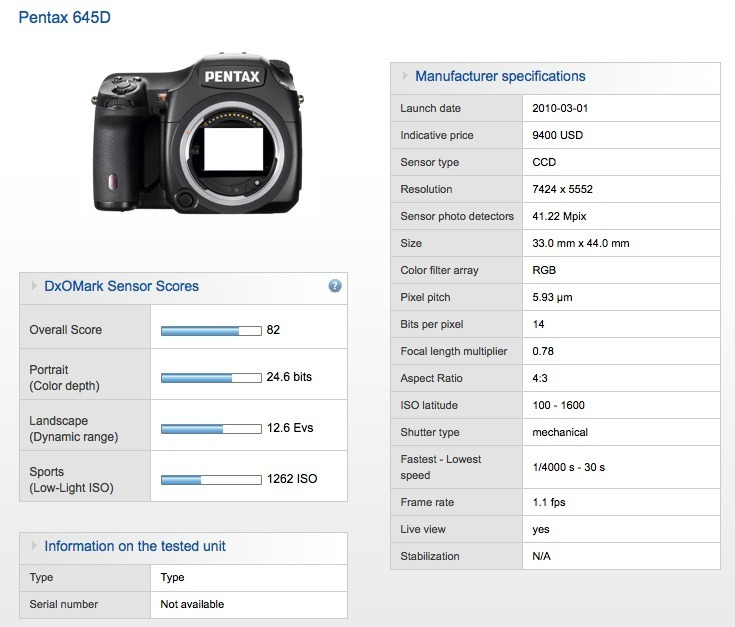Select the resolution 7424 x 5552

(x=562, y=189)
